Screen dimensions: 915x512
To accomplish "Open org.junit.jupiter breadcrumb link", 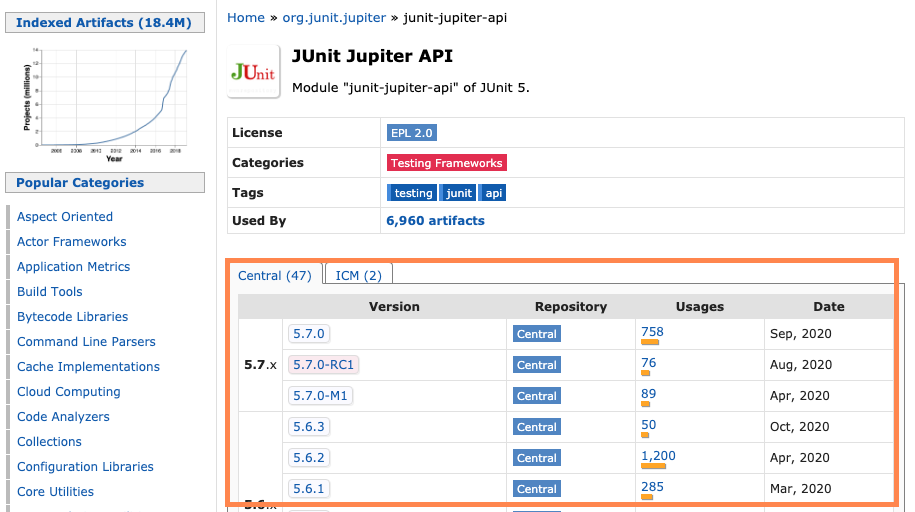I will pos(334,18).
